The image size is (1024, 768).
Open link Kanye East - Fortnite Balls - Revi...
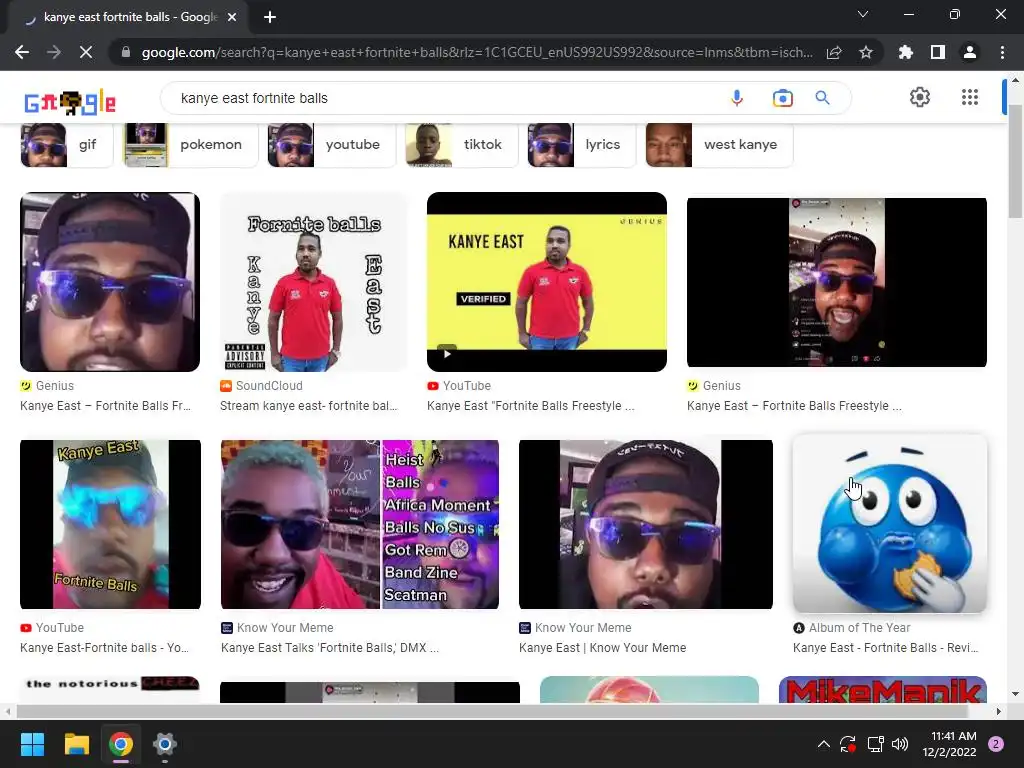[x=886, y=648]
